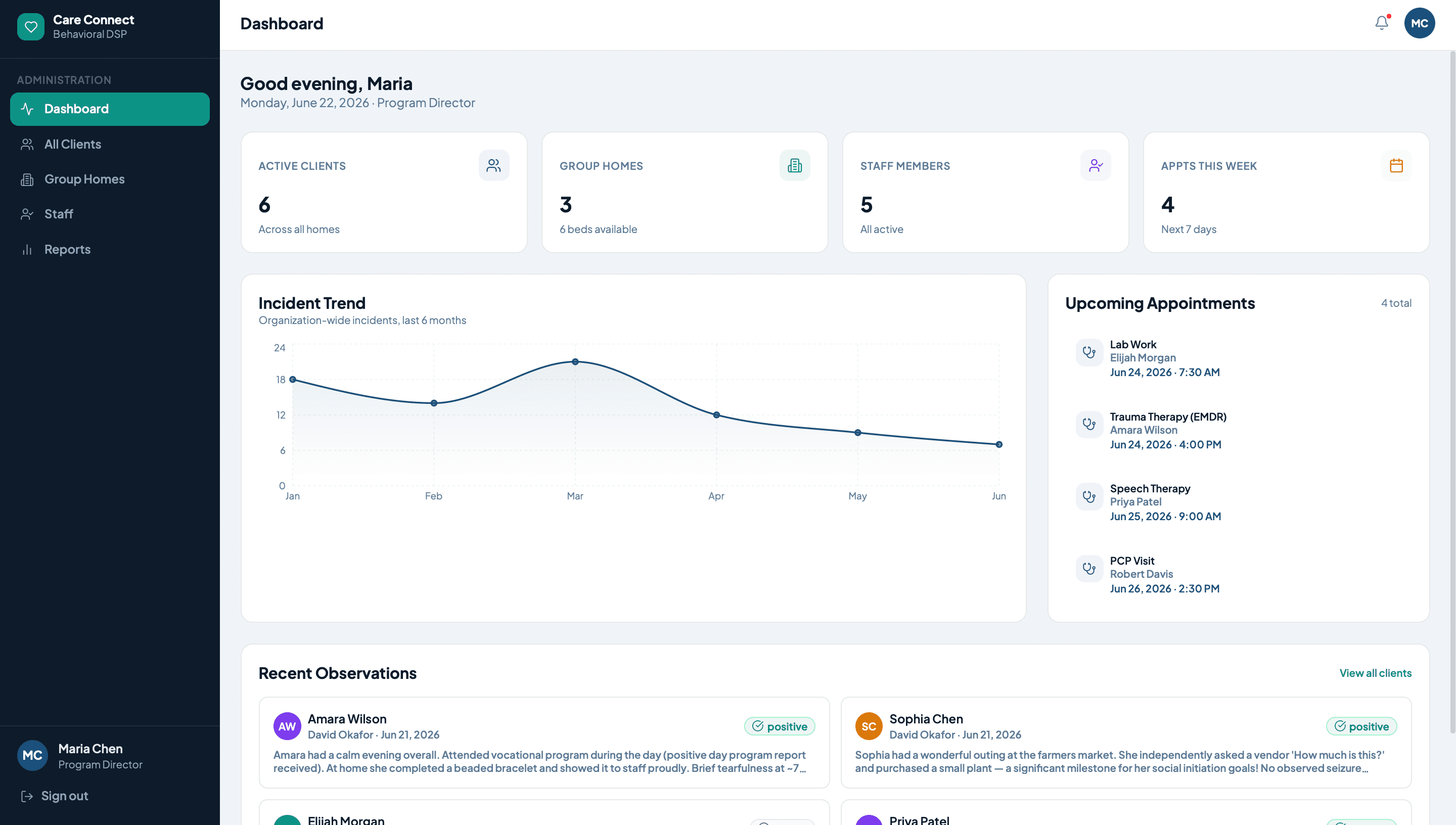
Task: Open the notifications bell
Action: (1381, 23)
